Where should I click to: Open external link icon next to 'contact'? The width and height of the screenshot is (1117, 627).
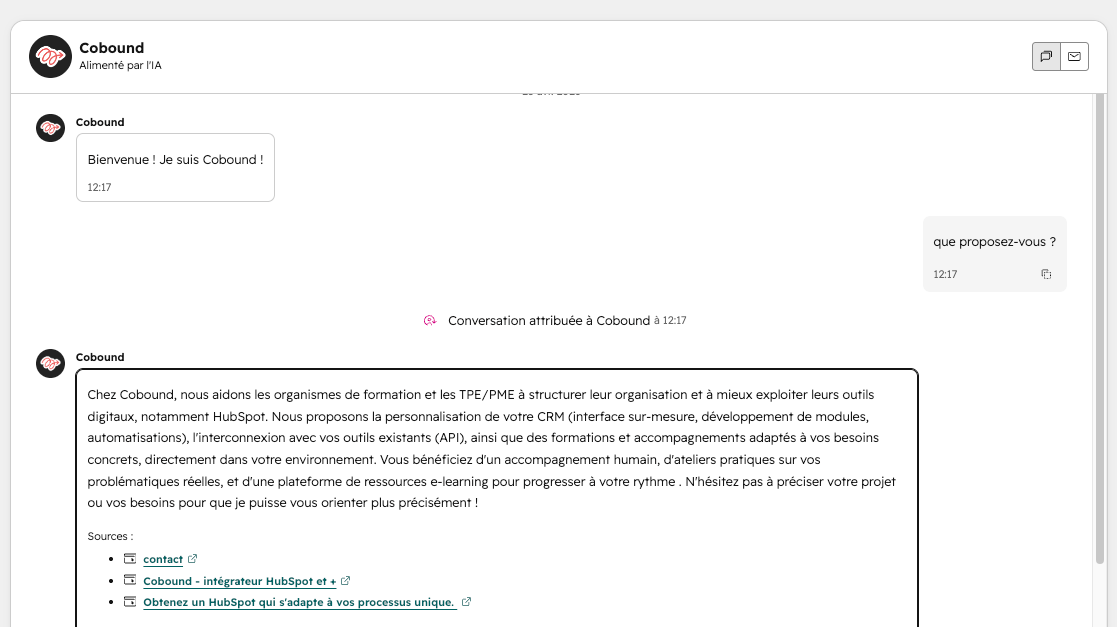[193, 559]
